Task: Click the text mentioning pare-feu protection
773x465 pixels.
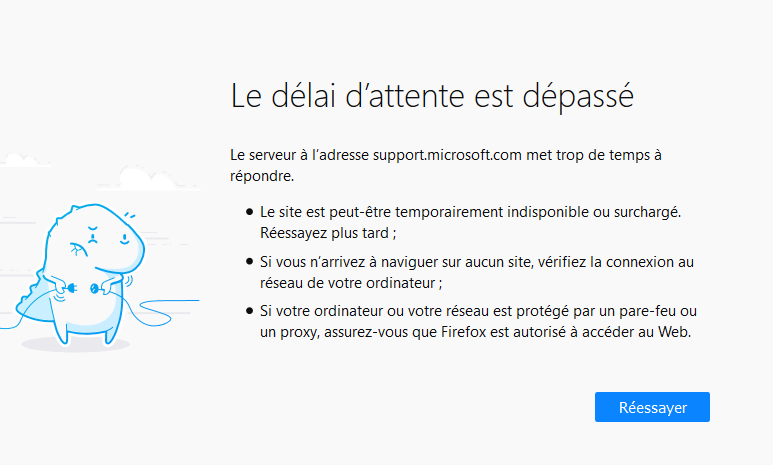Action: tap(478, 322)
